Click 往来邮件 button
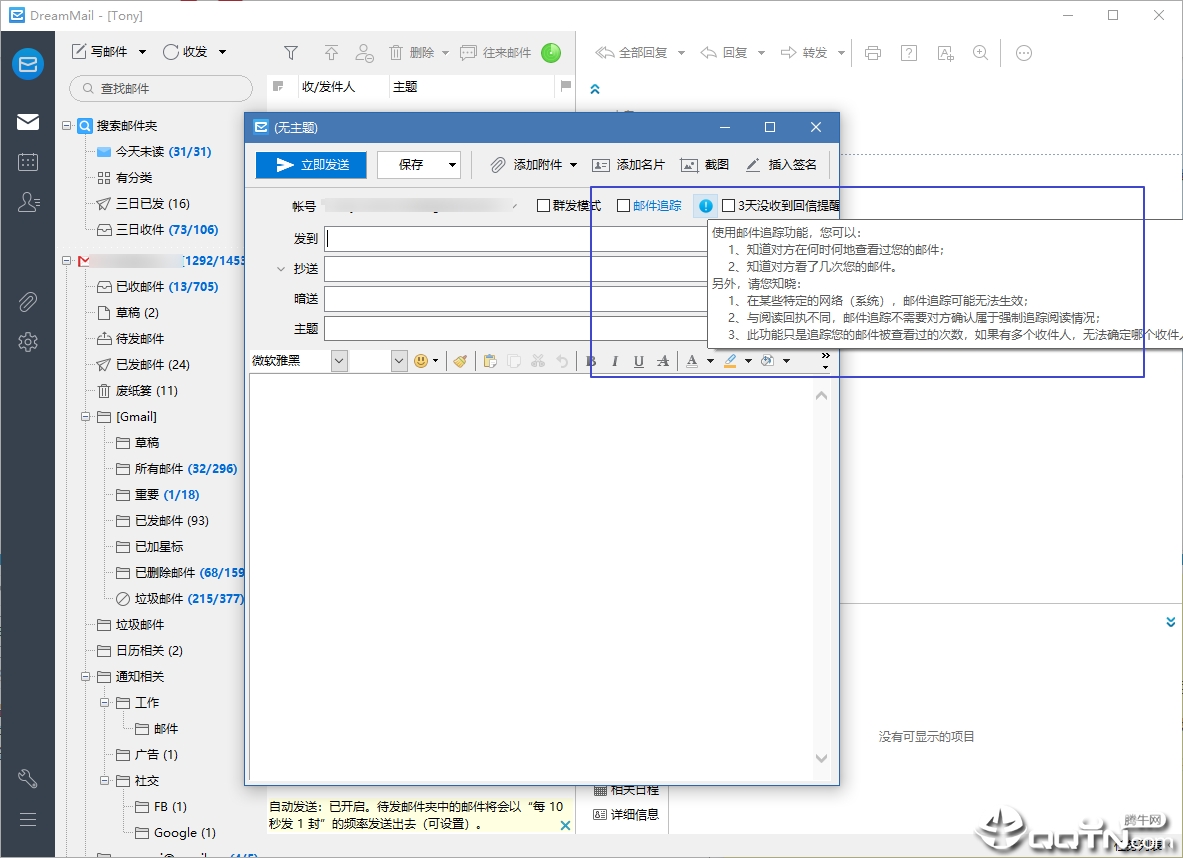The height and width of the screenshot is (858, 1183). 496,53
